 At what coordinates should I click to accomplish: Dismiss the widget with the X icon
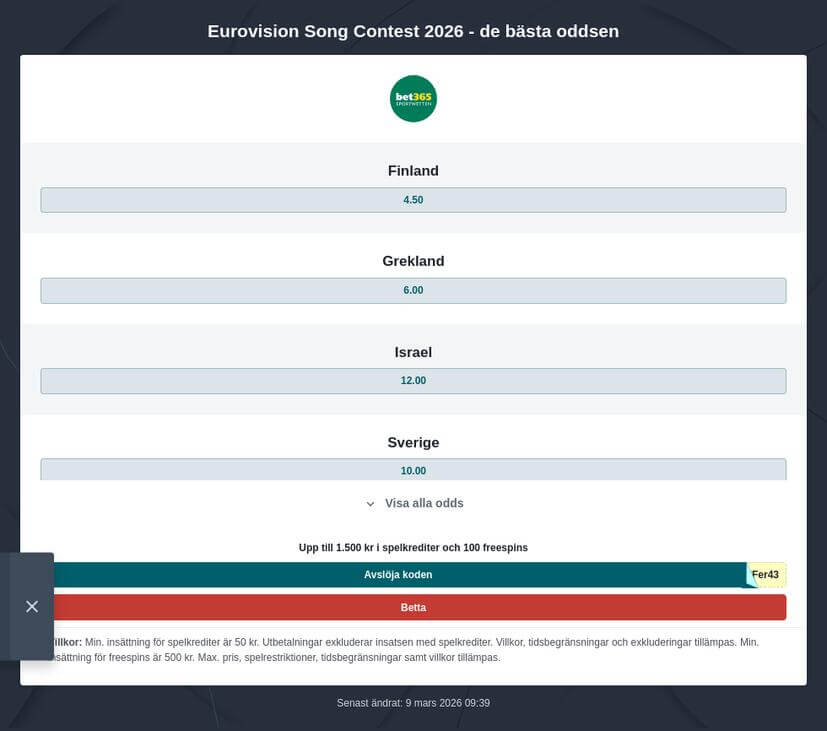click(31, 606)
